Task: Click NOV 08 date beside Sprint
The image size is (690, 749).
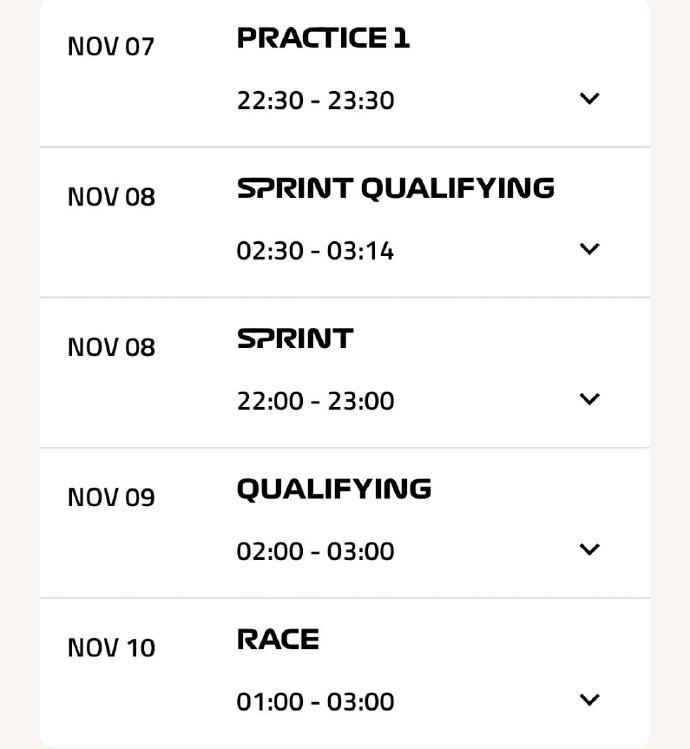Action: click(x=111, y=347)
